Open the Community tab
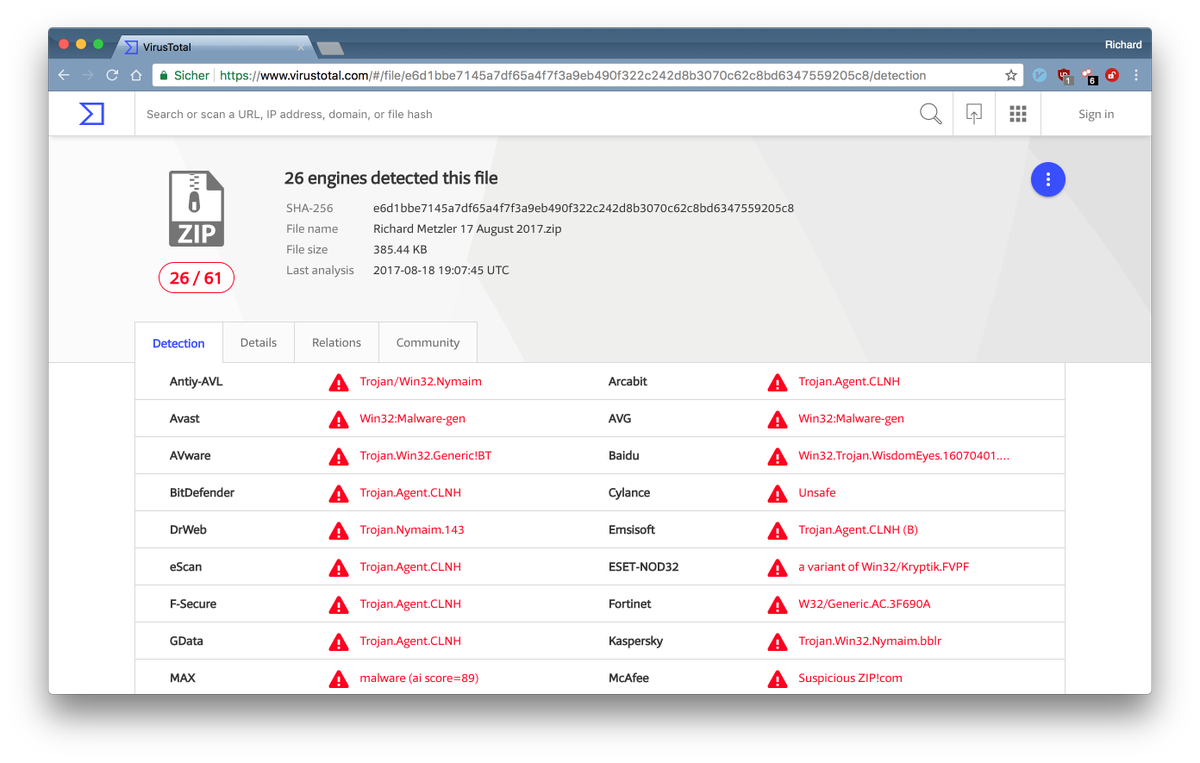Screen dimensions: 1200x763 pos(427,342)
